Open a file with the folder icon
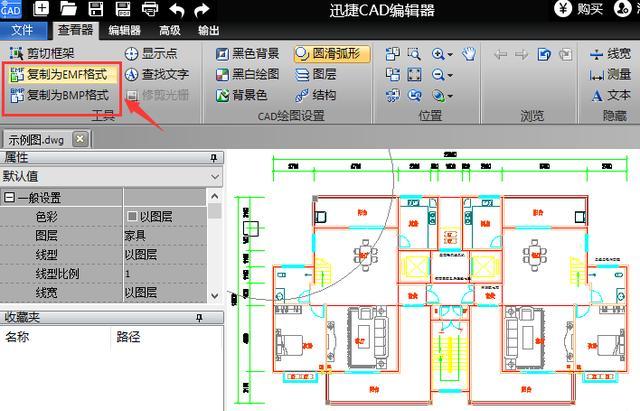640x411 pixels. tap(68, 9)
